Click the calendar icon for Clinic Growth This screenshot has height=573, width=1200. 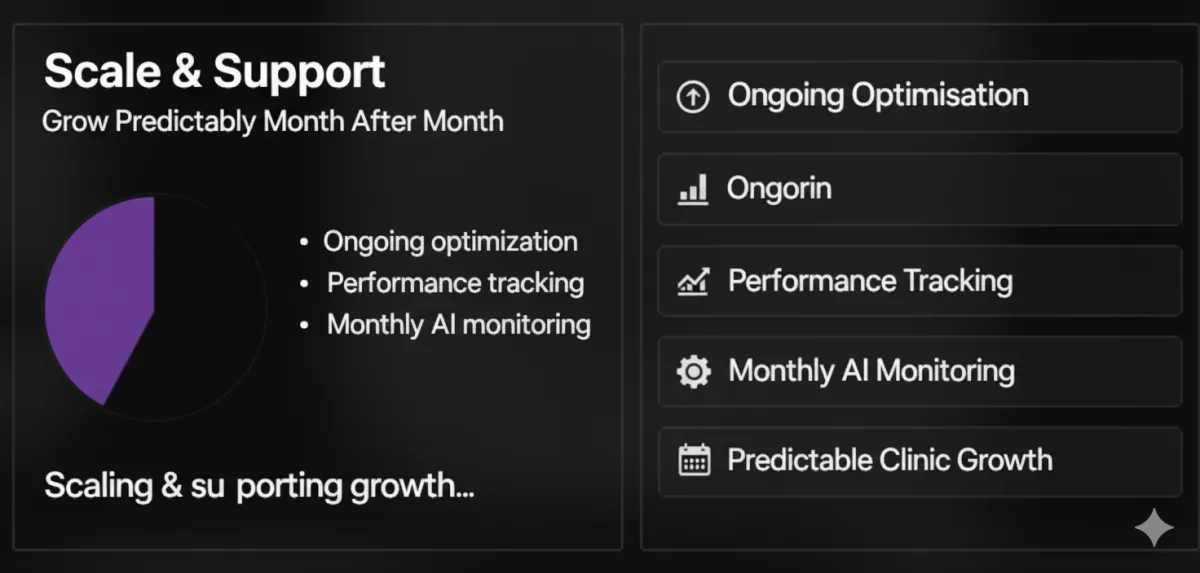pos(693,461)
